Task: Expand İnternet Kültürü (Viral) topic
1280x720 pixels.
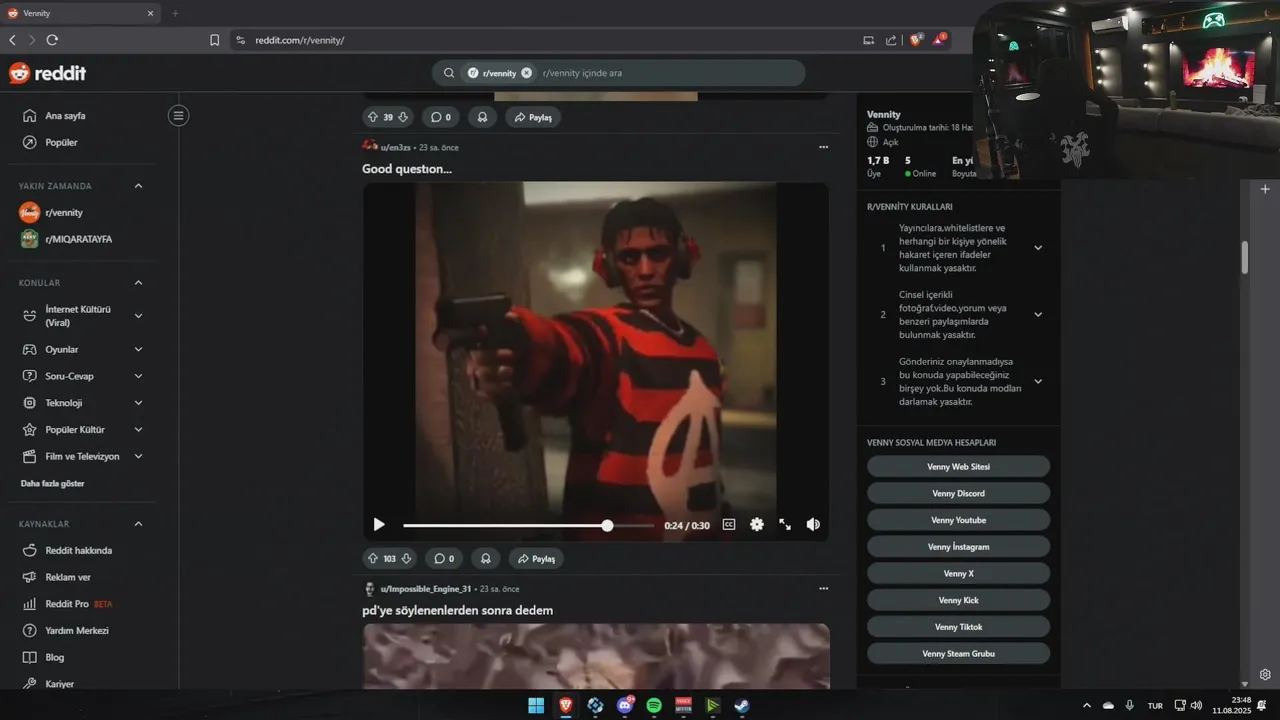Action: pos(138,316)
